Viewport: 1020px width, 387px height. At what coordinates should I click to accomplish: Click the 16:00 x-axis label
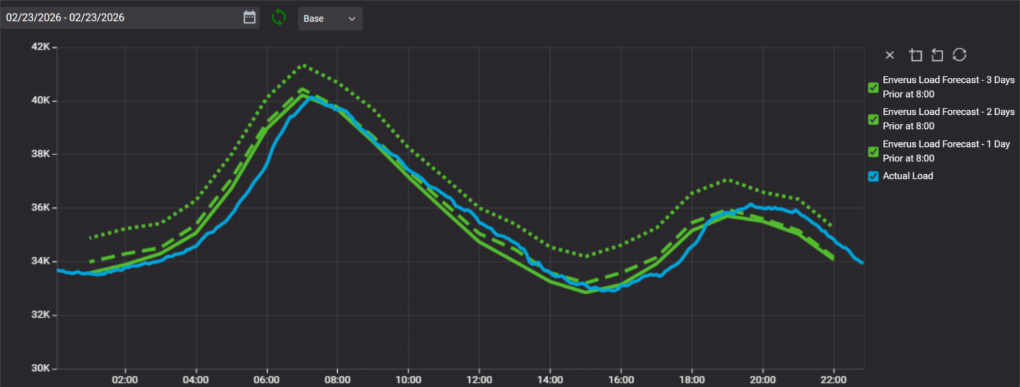pyautogui.click(x=621, y=379)
